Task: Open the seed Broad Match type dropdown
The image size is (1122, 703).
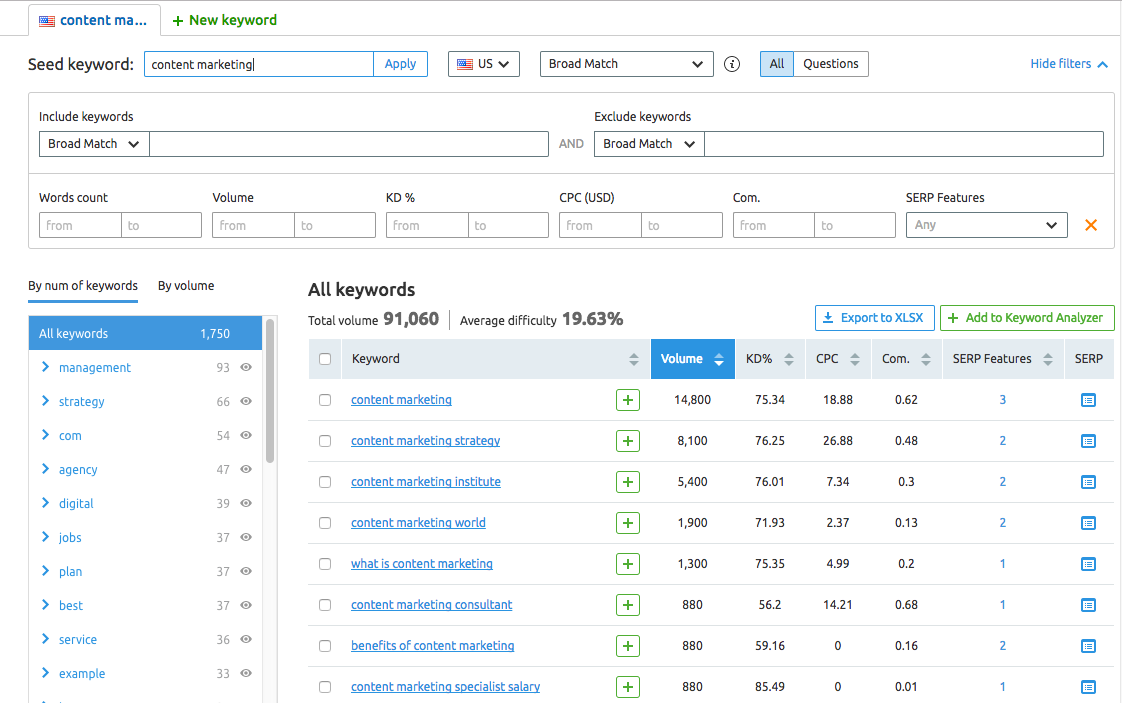Action: pyautogui.click(x=626, y=64)
